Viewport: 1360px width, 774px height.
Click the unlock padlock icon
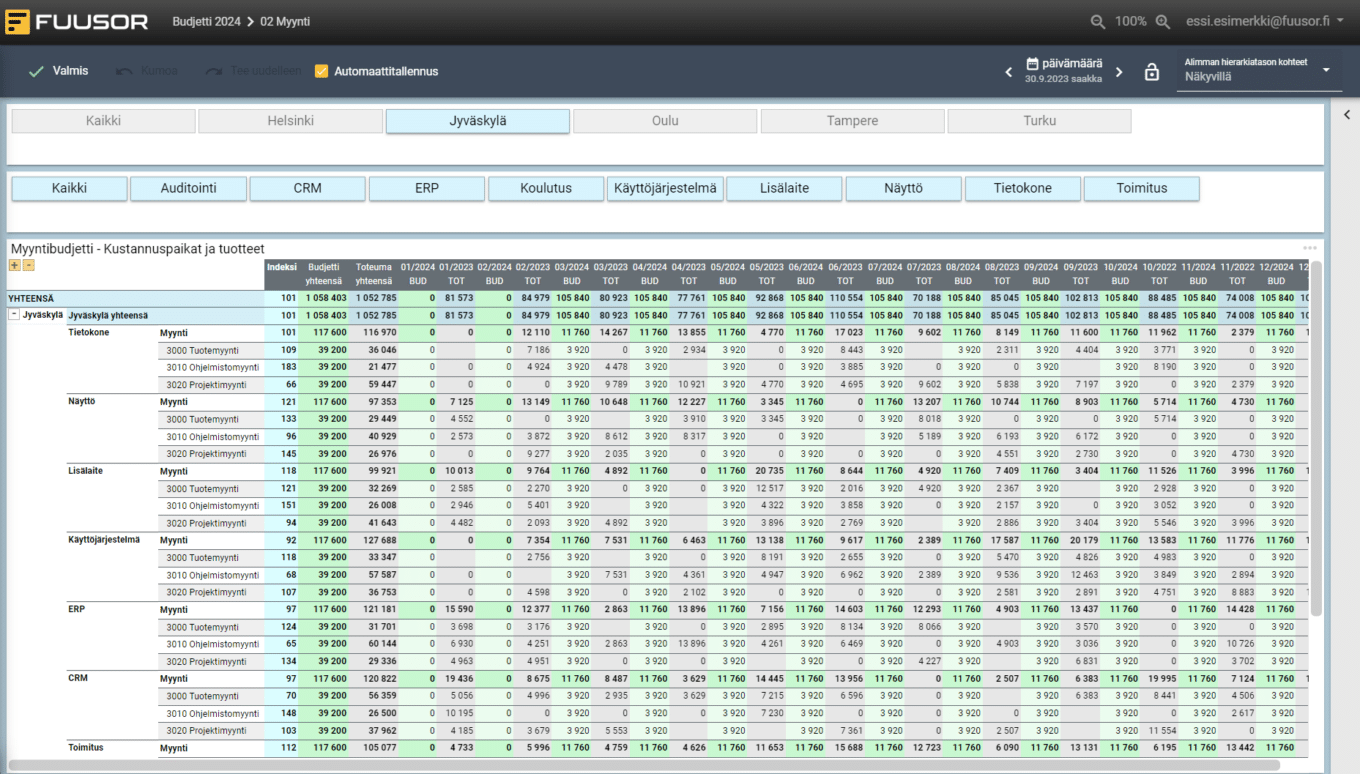pos(1152,72)
